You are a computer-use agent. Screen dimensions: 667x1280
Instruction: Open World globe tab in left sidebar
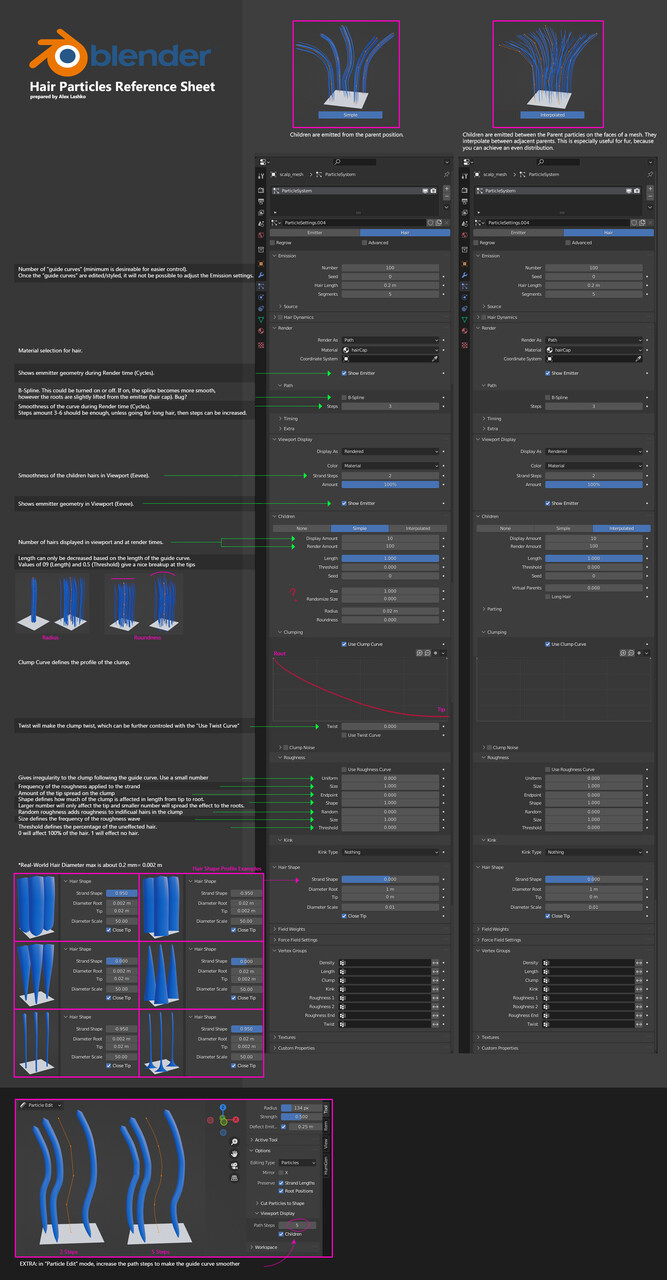(261, 235)
